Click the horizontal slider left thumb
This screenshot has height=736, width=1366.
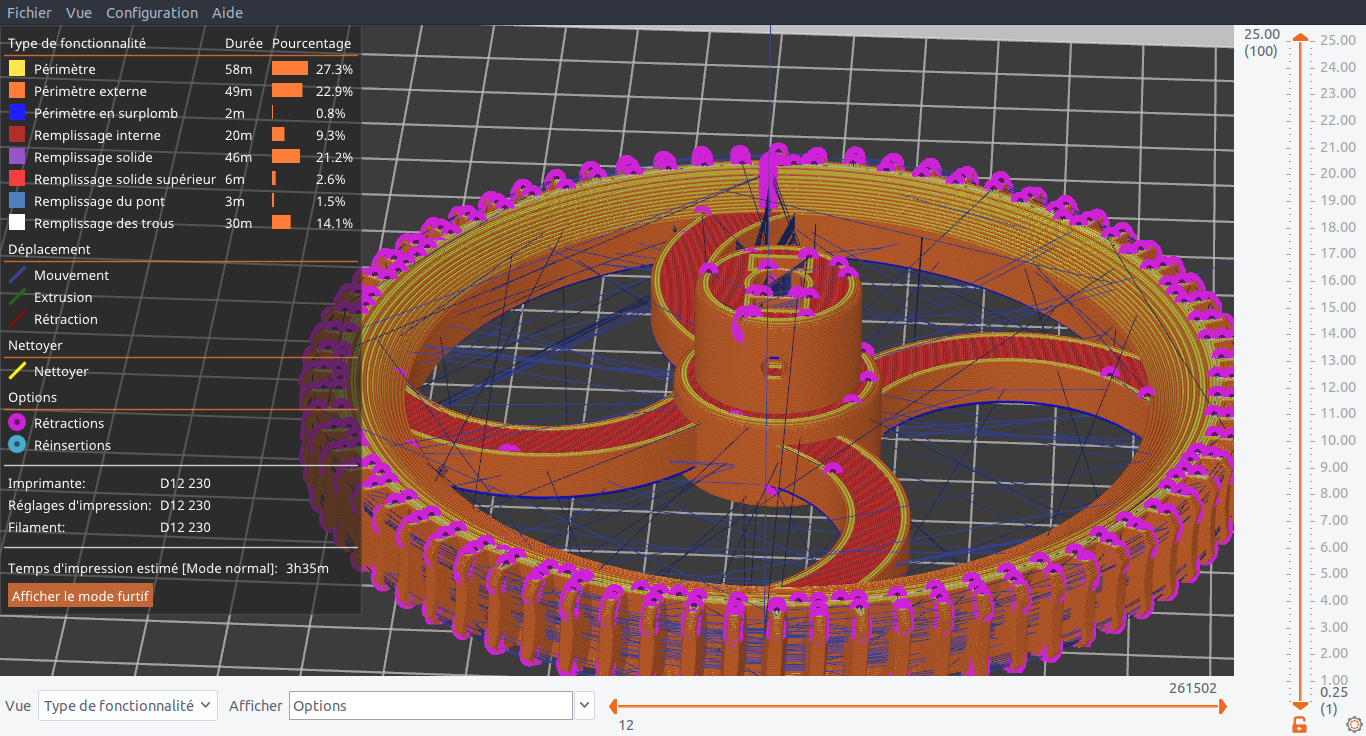[x=612, y=707]
